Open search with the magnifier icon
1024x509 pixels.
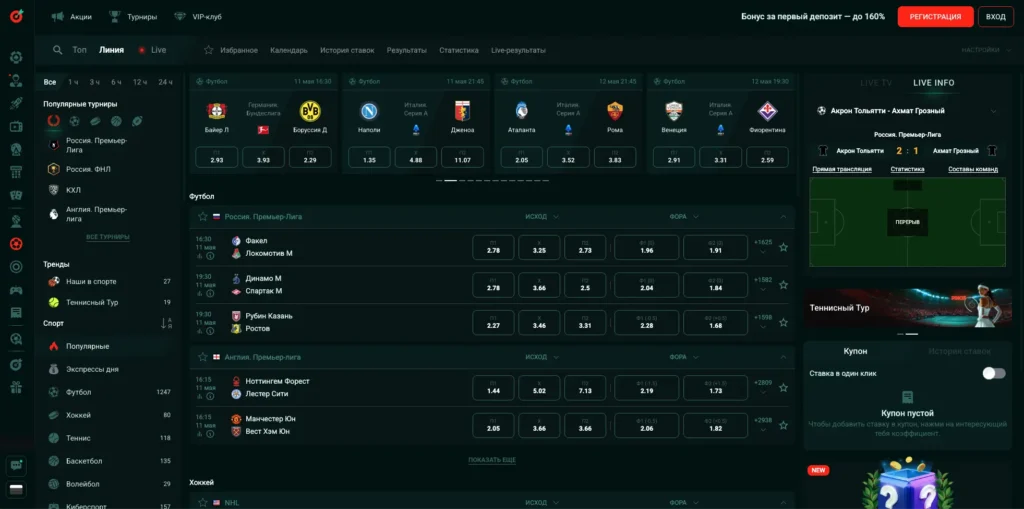pyautogui.click(x=57, y=50)
